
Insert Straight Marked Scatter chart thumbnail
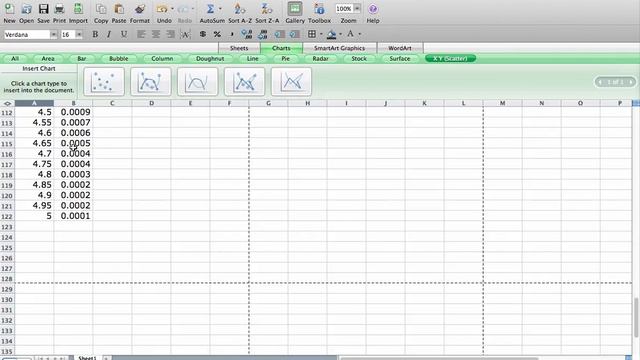(x=244, y=82)
